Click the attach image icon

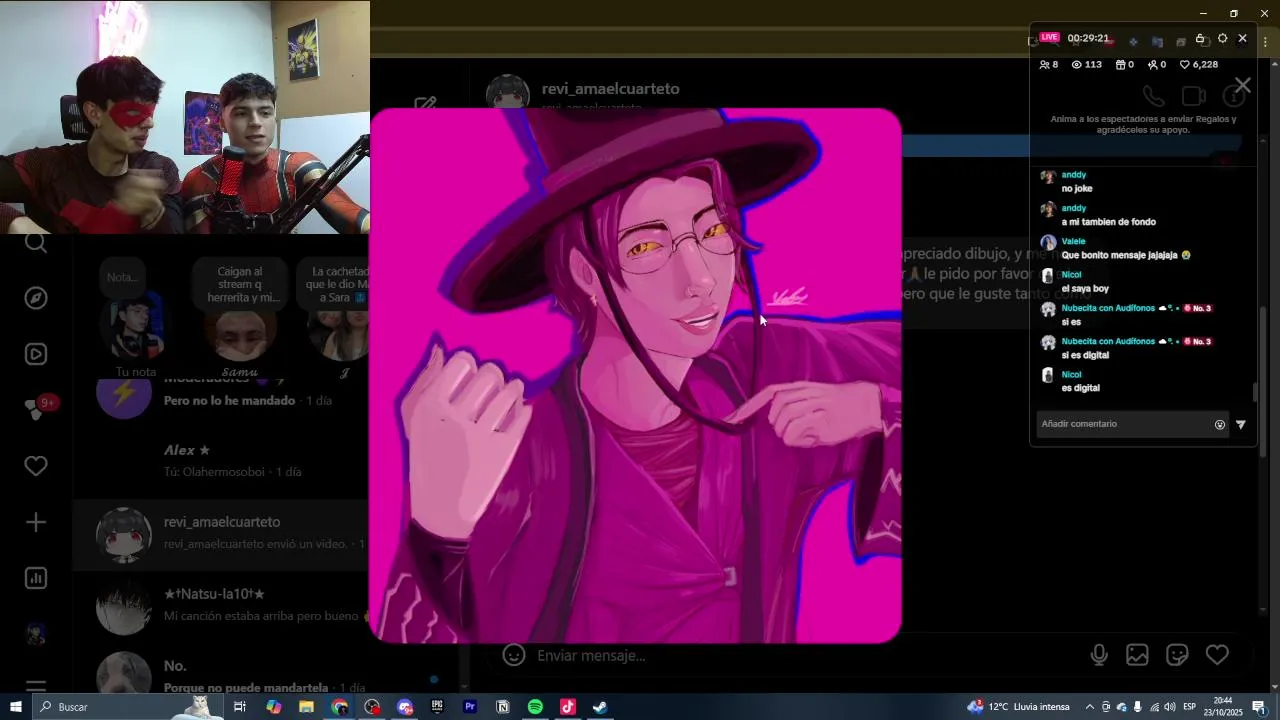1137,655
